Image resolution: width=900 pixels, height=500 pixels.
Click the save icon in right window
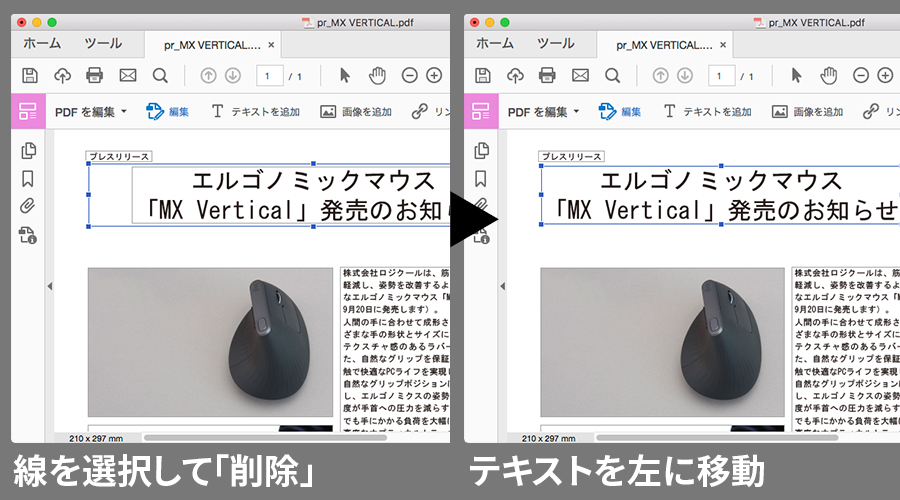[x=483, y=75]
